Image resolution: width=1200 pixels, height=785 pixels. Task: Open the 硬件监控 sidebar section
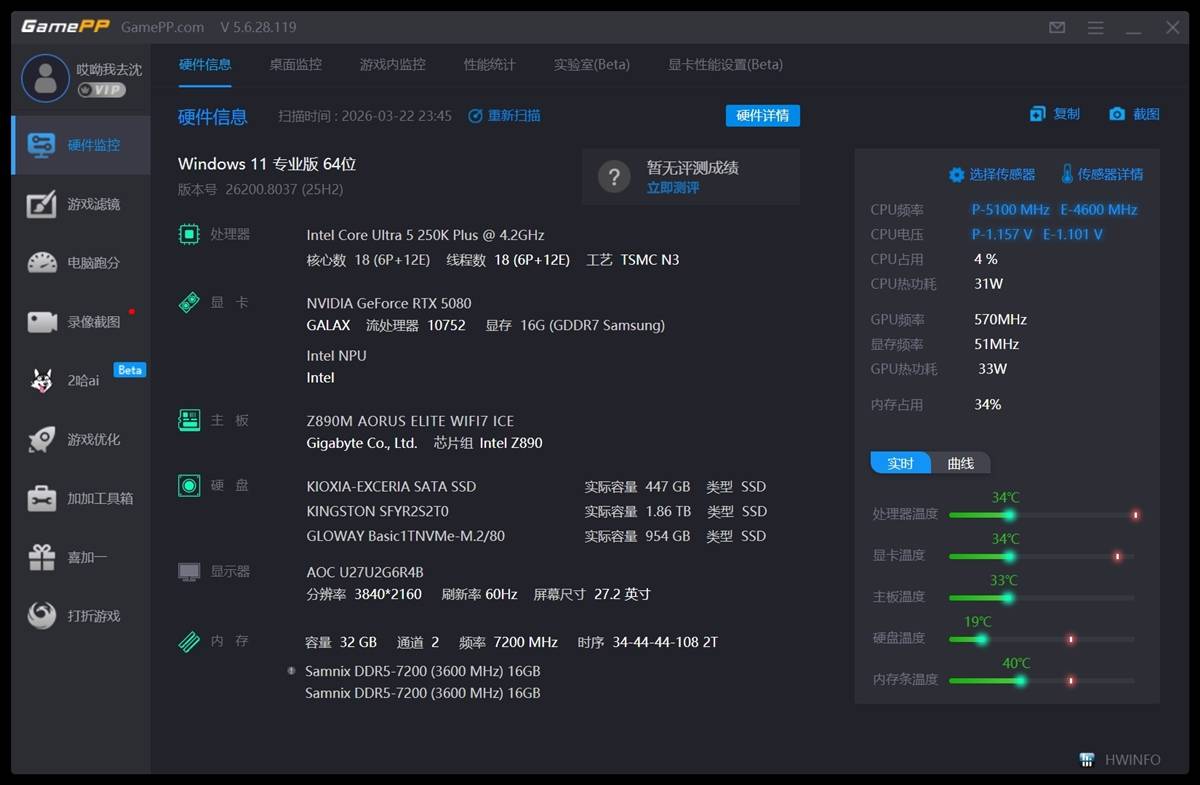80,145
